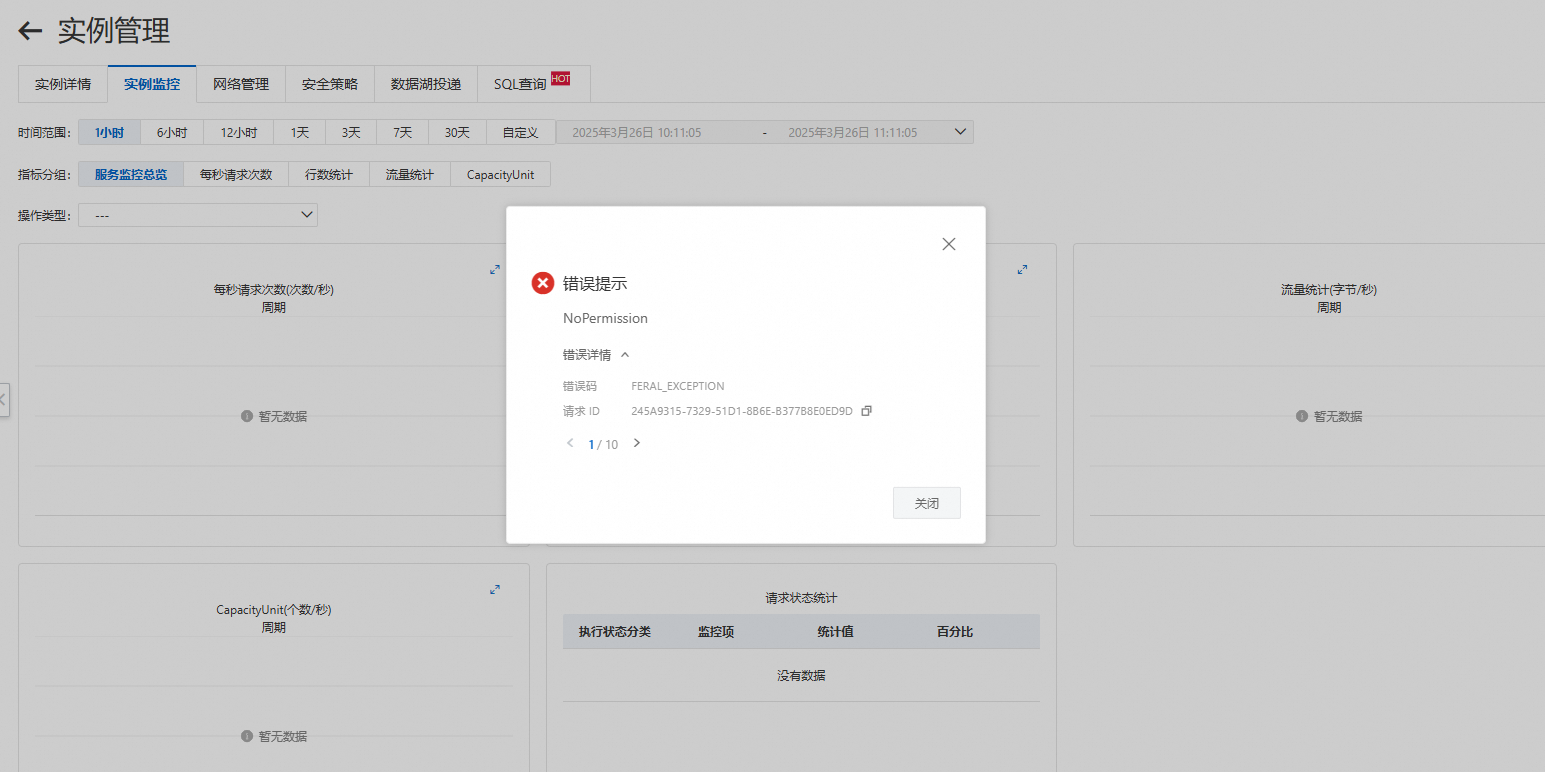
Task: Click the end time field 11:11:05
Action: click(853, 132)
